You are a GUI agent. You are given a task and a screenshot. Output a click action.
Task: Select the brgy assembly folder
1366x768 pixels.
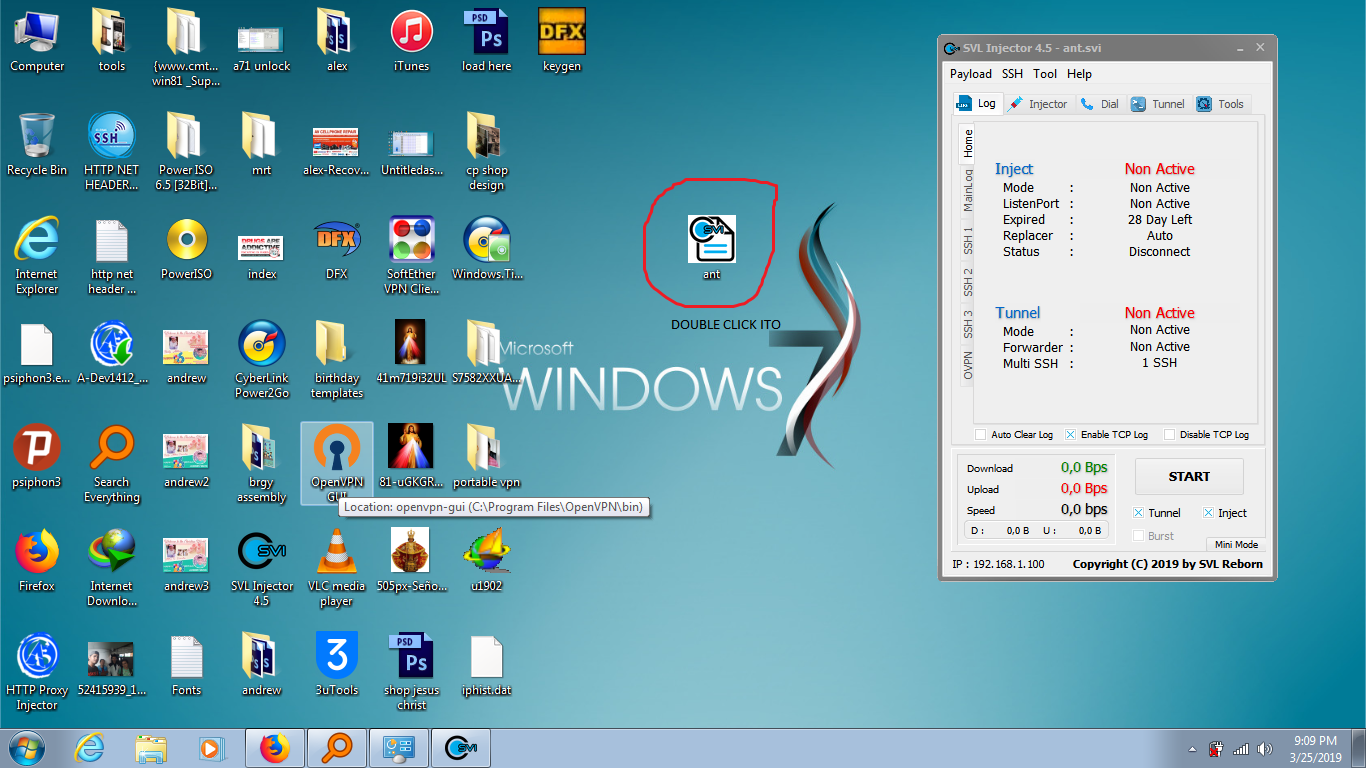coord(262,447)
